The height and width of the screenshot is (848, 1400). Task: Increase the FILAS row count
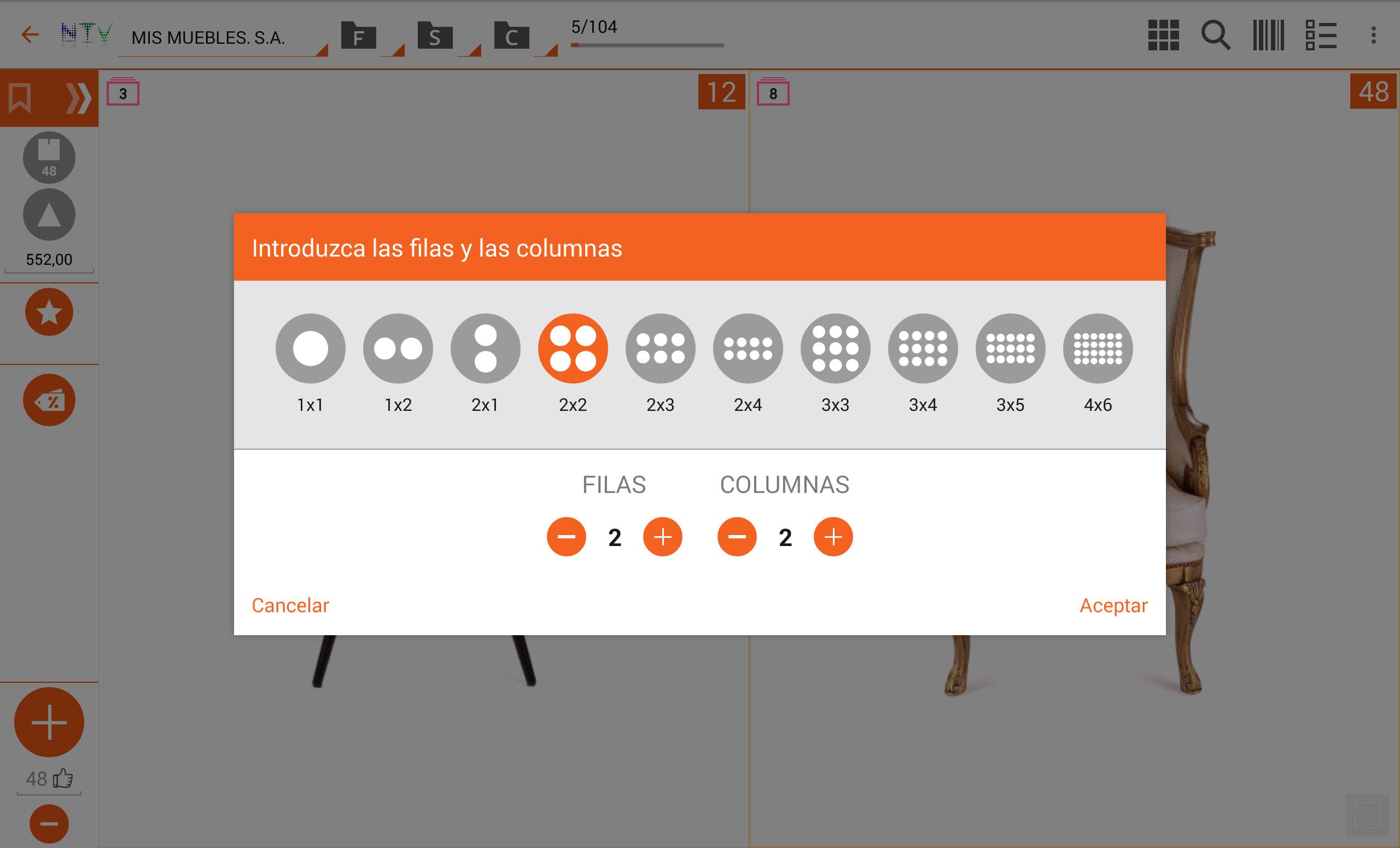coord(662,537)
